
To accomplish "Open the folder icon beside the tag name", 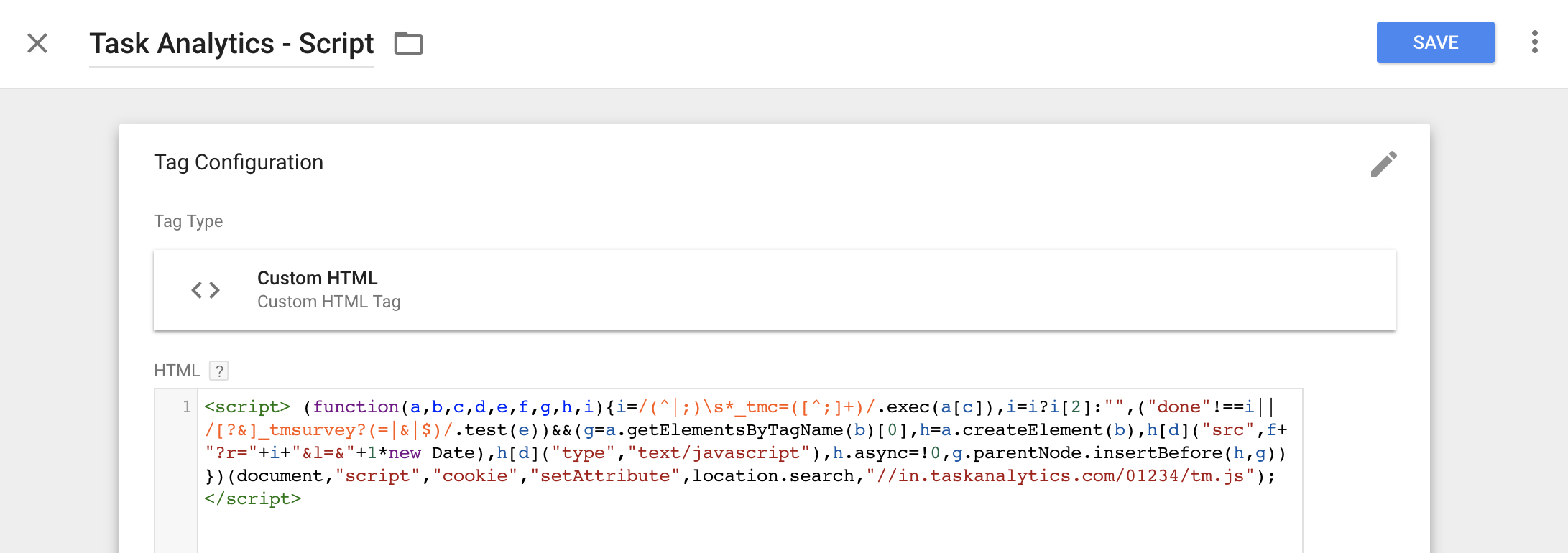I will [x=409, y=43].
